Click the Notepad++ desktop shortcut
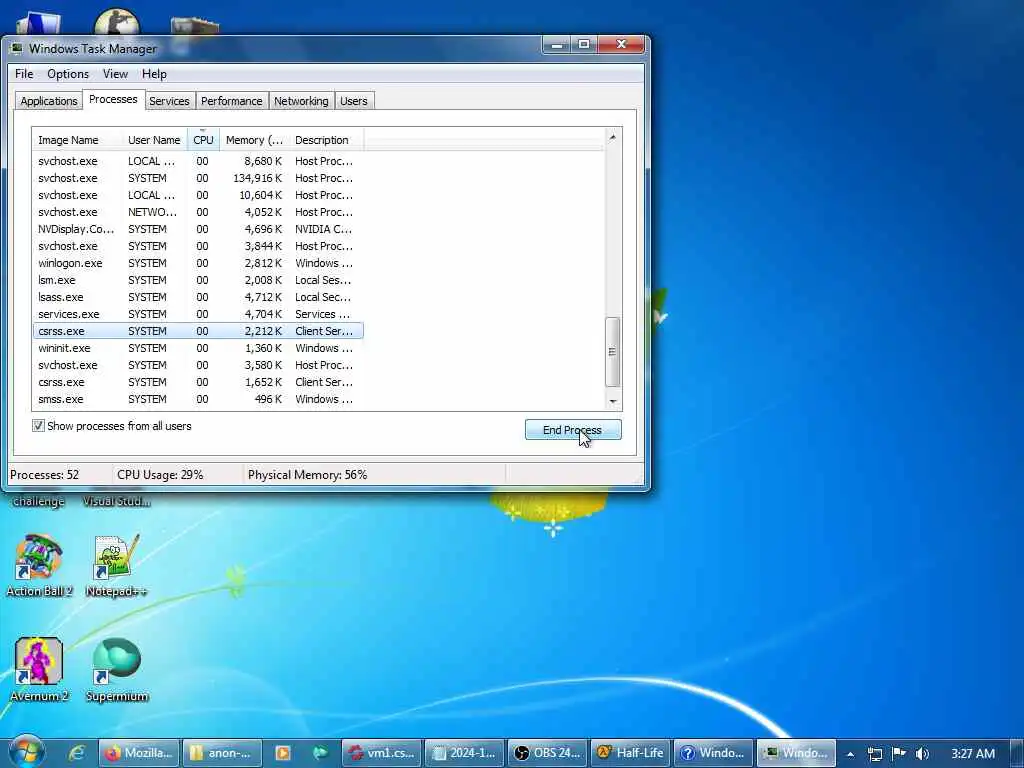1024x768 pixels. point(116,566)
